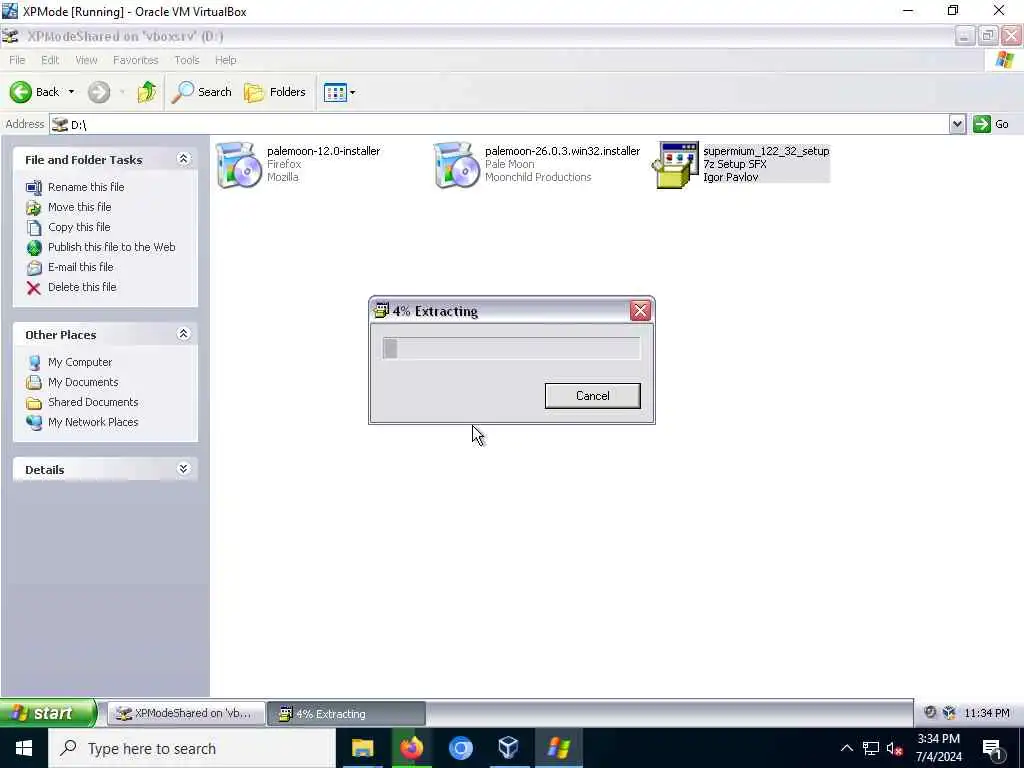The width and height of the screenshot is (1024, 768).
Task: Open My Network Places link
Action: (x=93, y=423)
